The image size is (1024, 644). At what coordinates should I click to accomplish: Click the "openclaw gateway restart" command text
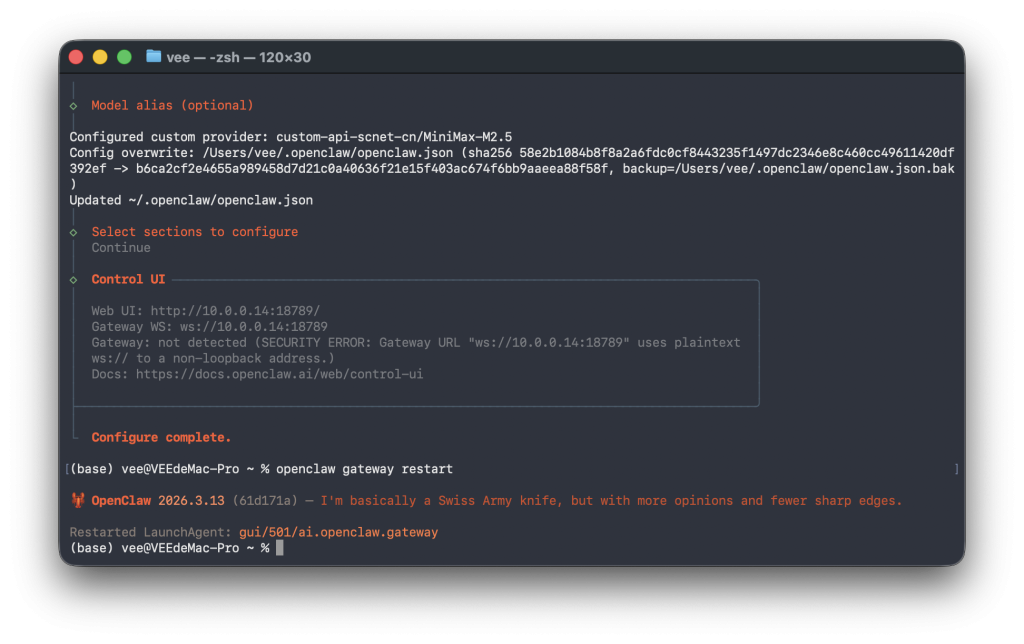tap(364, 469)
